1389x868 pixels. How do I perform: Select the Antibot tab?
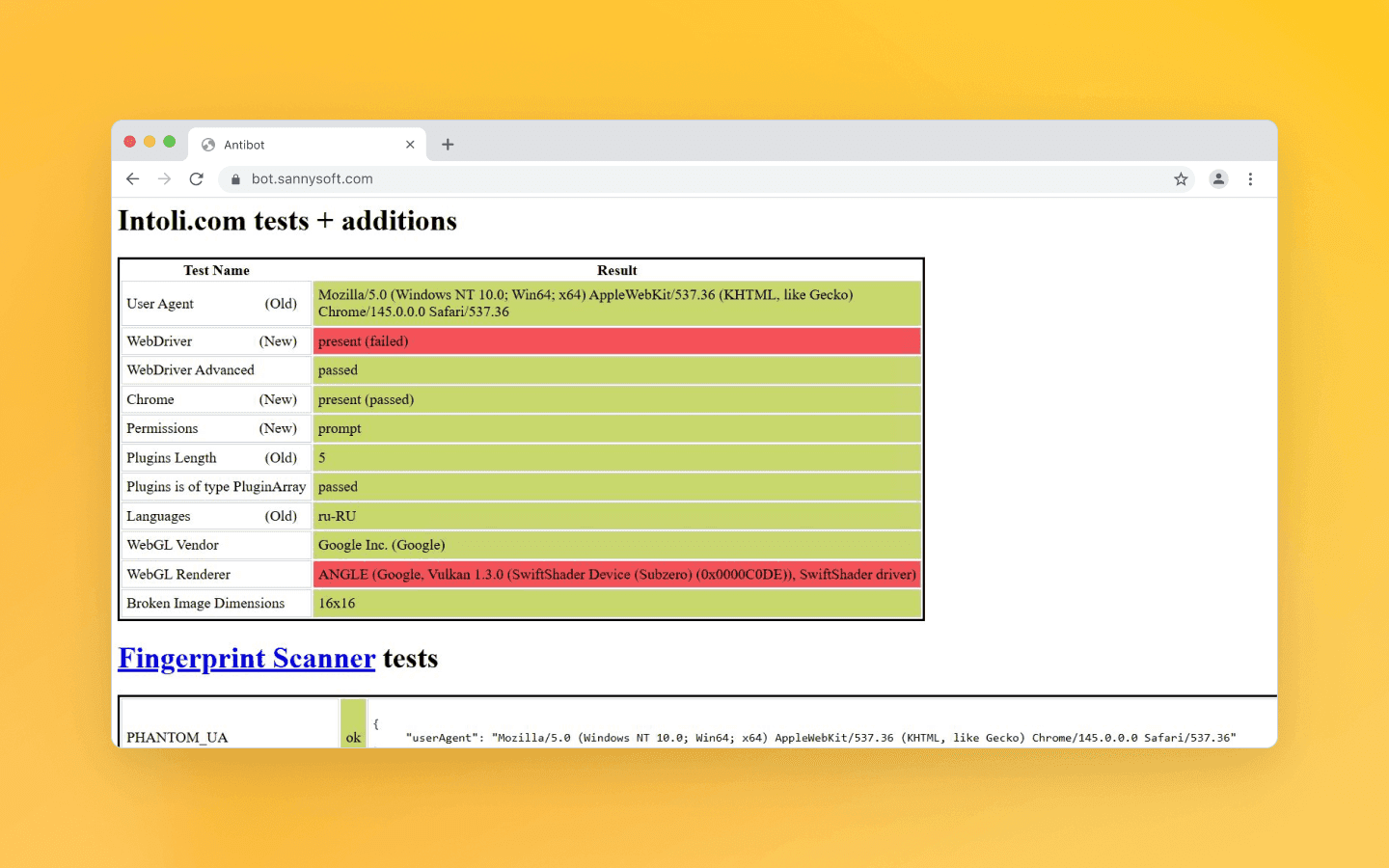click(308, 145)
